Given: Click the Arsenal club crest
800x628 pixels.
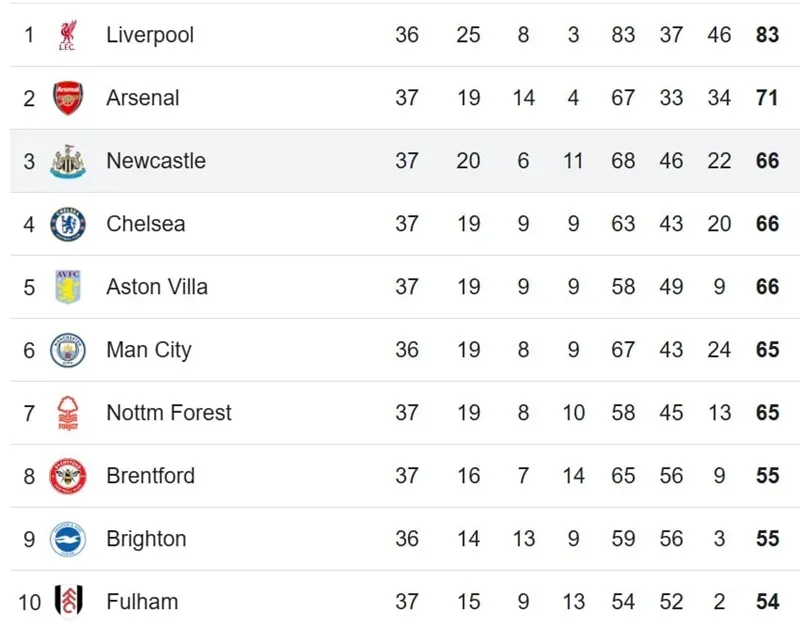Looking at the screenshot, I should click(x=68, y=98).
